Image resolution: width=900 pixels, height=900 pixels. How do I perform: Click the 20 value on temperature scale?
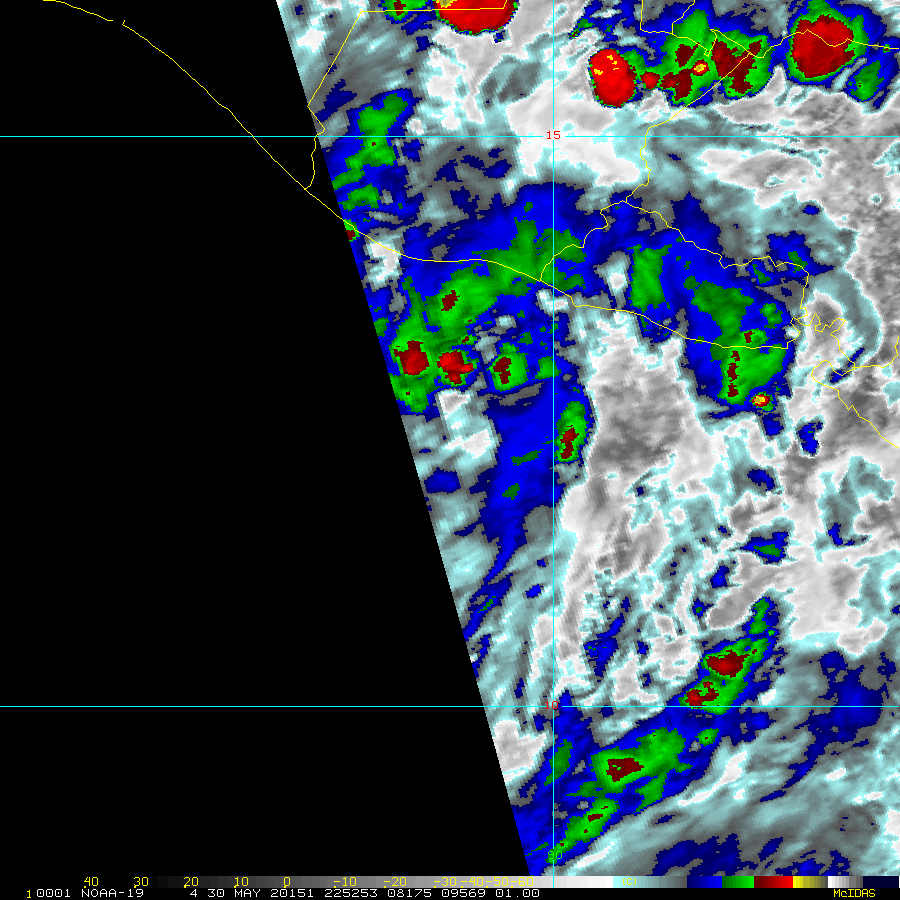coord(190,881)
